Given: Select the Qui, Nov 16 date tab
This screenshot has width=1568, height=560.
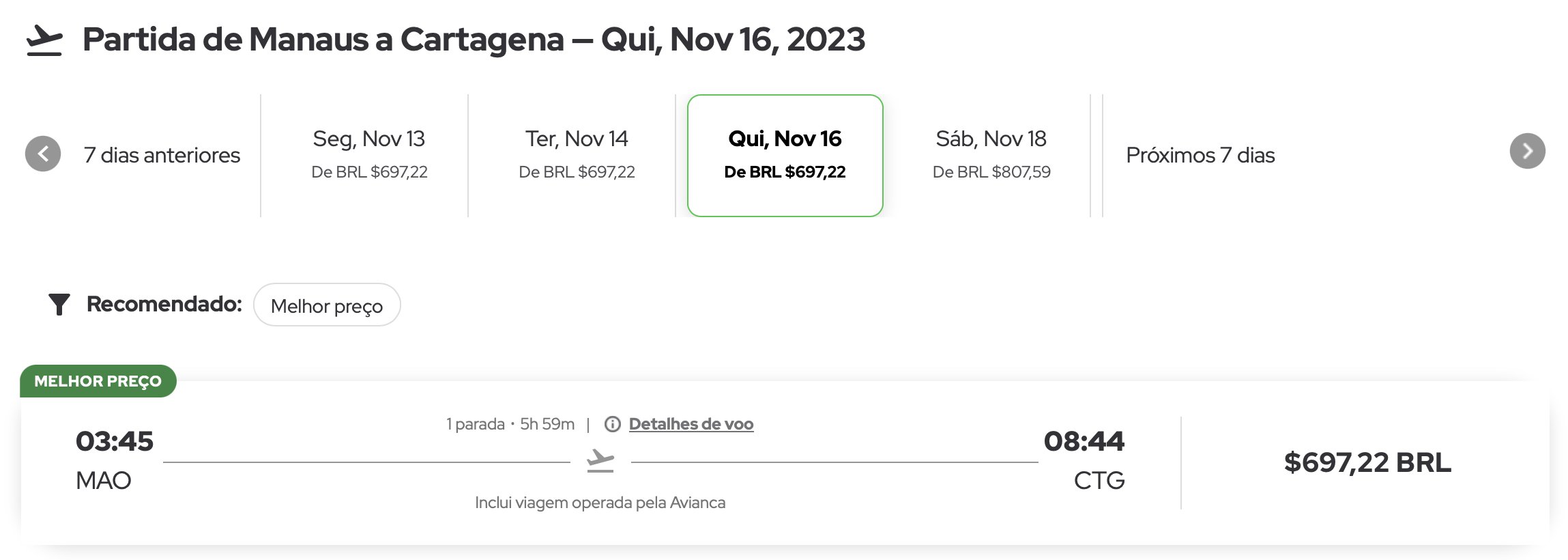Looking at the screenshot, I should tap(785, 155).
